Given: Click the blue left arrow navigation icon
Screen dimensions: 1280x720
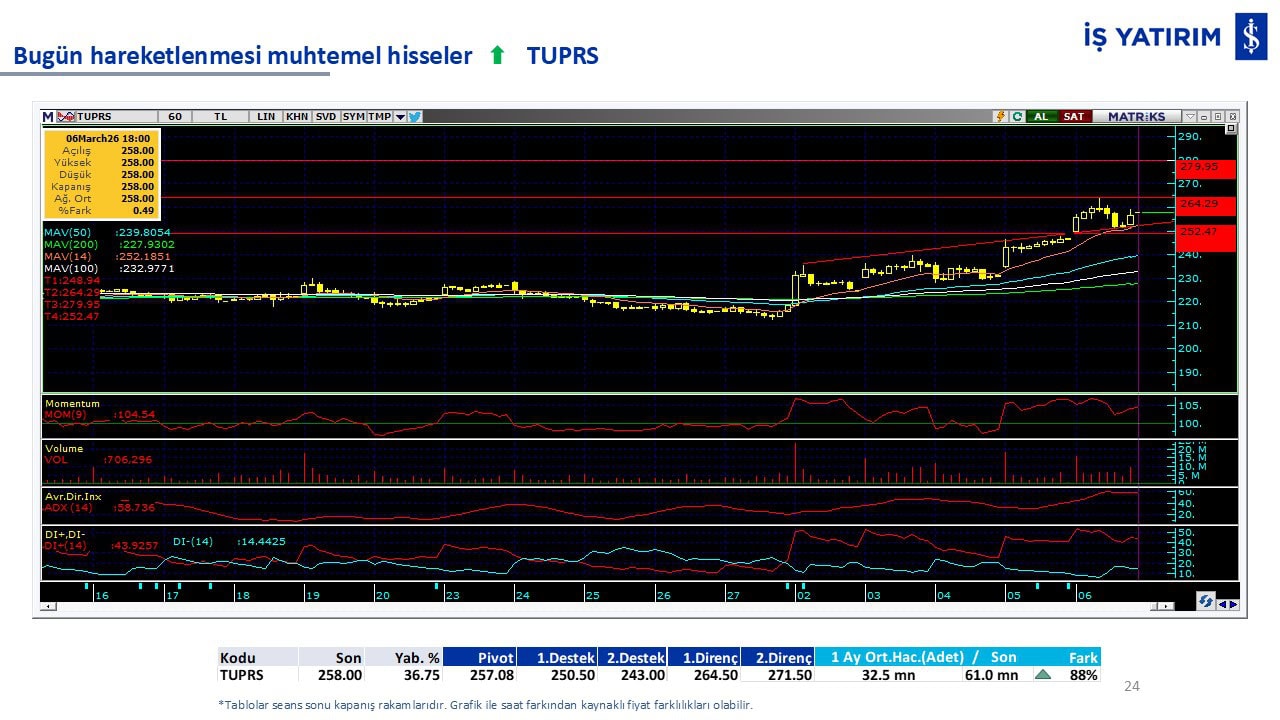Looking at the screenshot, I should click(x=1221, y=603).
